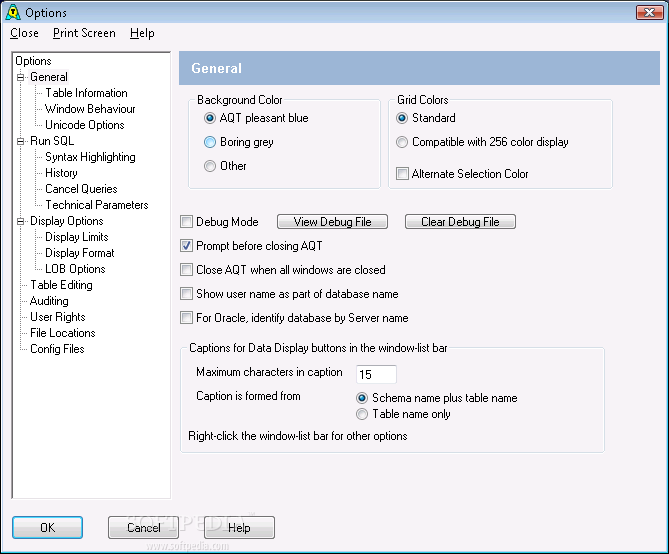
Task: Open Display Limits settings
Action: [x=77, y=237]
